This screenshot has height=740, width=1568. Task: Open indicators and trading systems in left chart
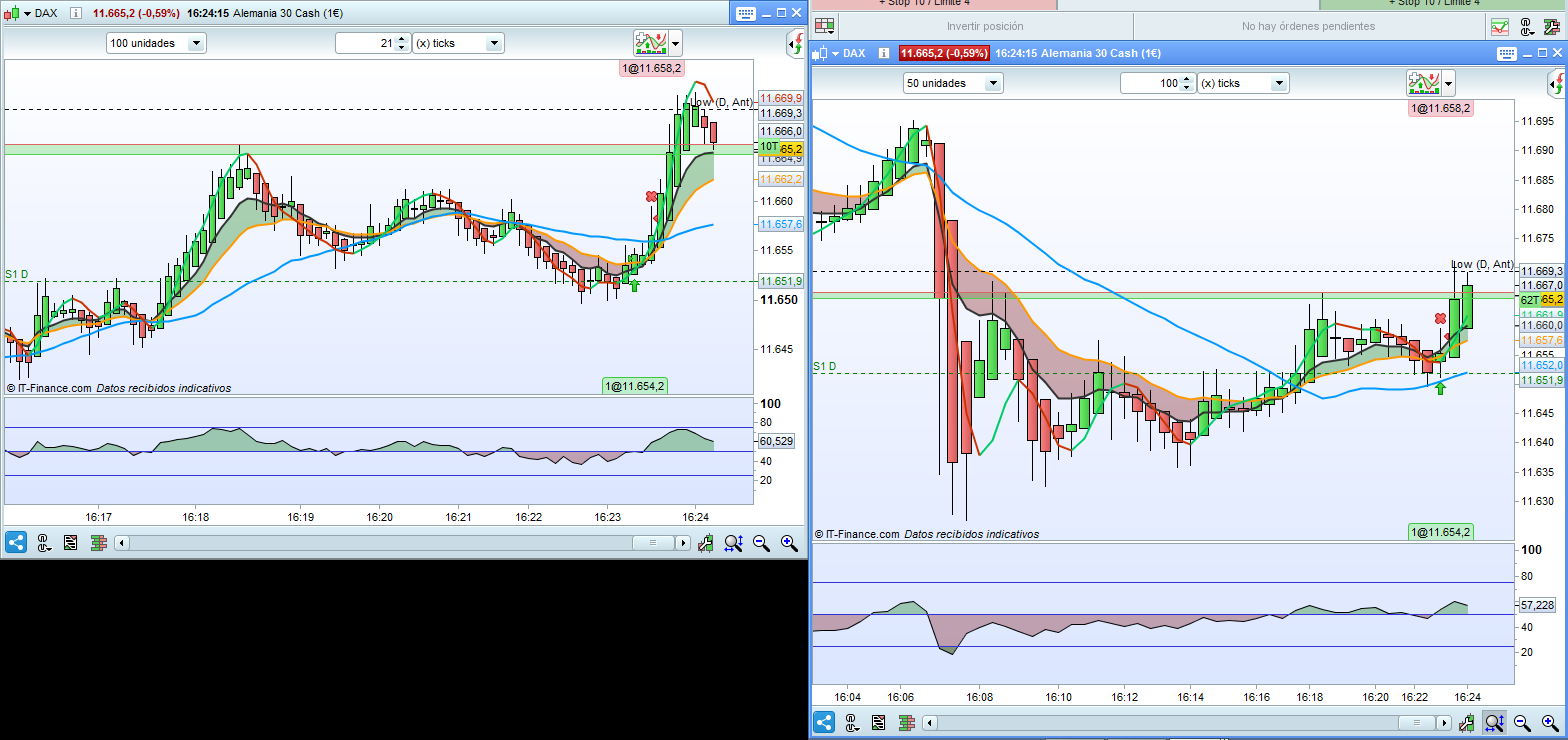tap(650, 42)
